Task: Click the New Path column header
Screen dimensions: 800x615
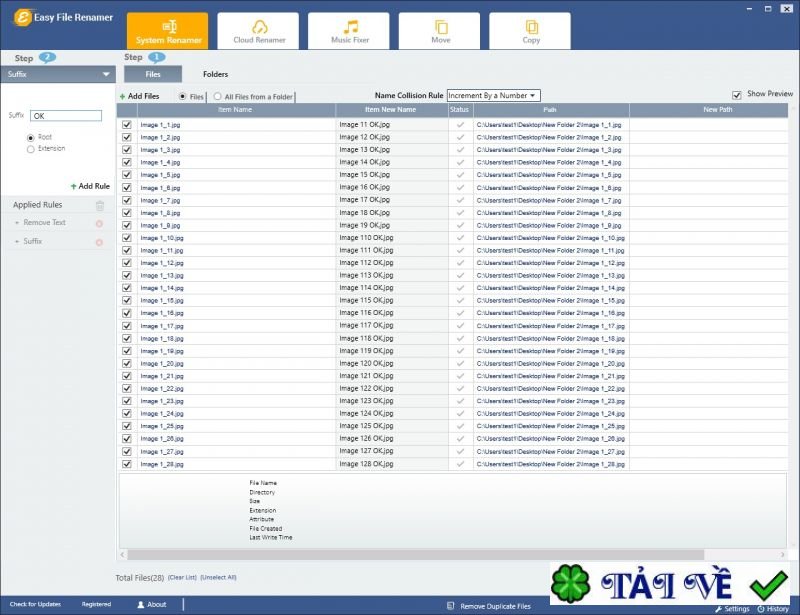Action: (709, 110)
